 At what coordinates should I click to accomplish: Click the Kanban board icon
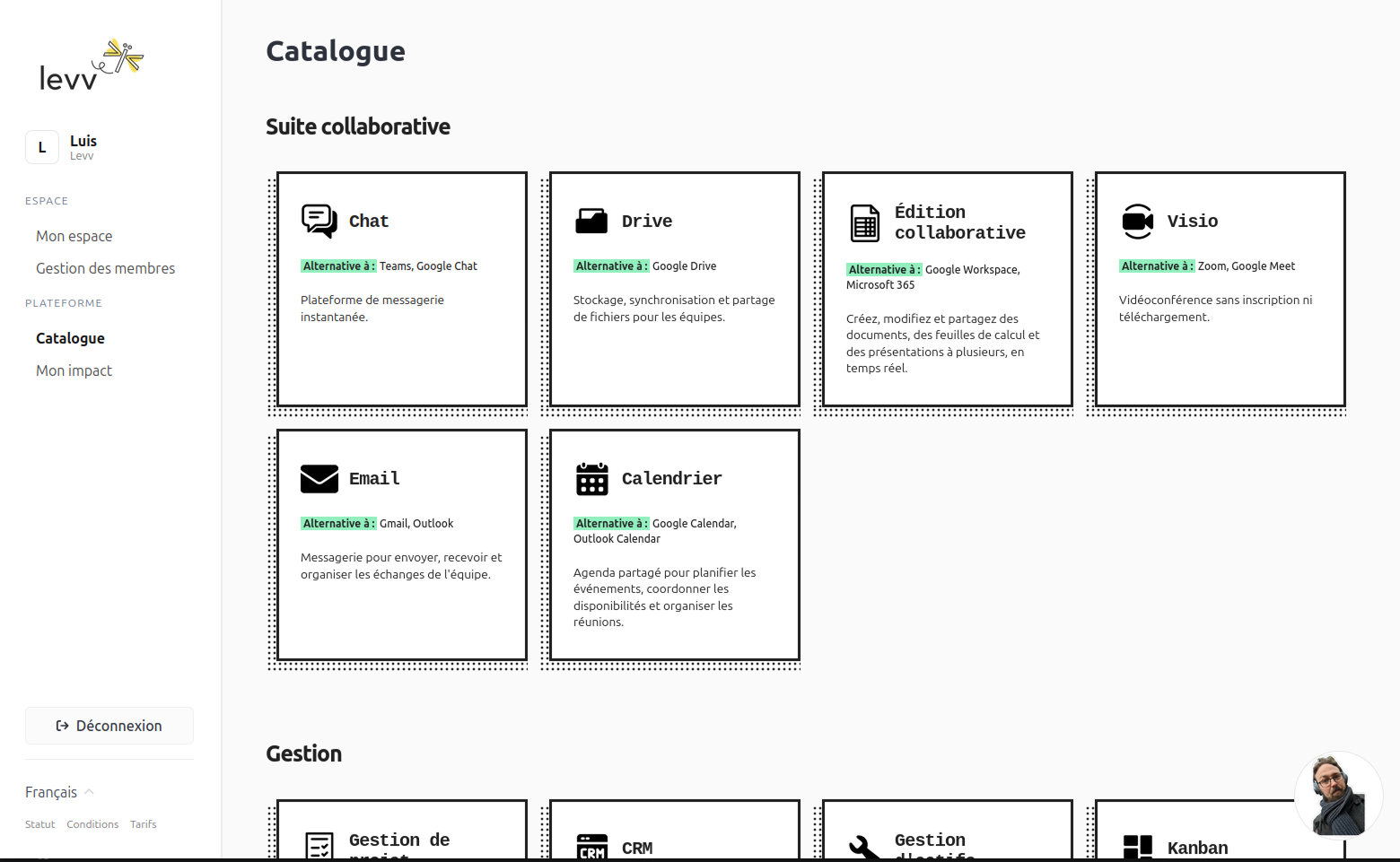pyautogui.click(x=1138, y=848)
